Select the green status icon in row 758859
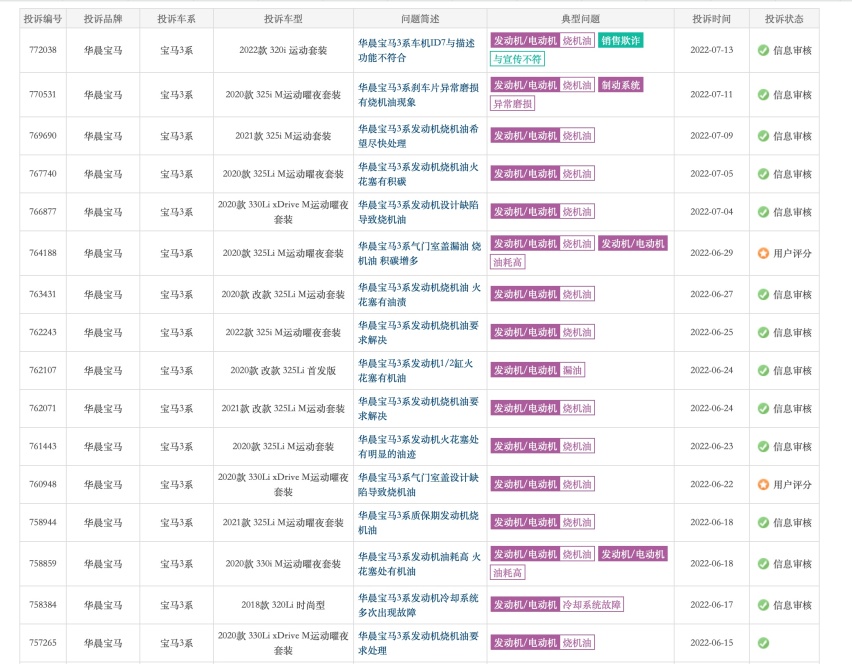Image resolution: width=852 pixels, height=664 pixels. (763, 564)
